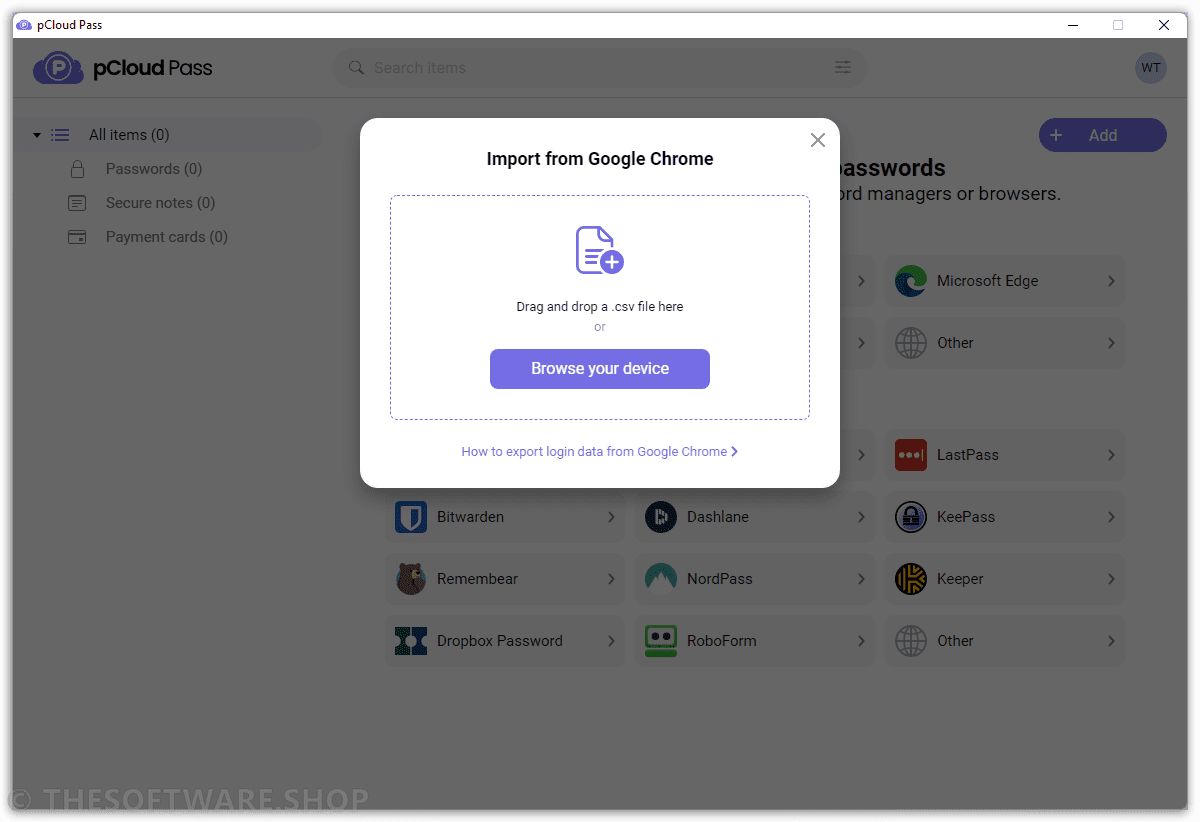Click the Secure notes icon

(77, 203)
